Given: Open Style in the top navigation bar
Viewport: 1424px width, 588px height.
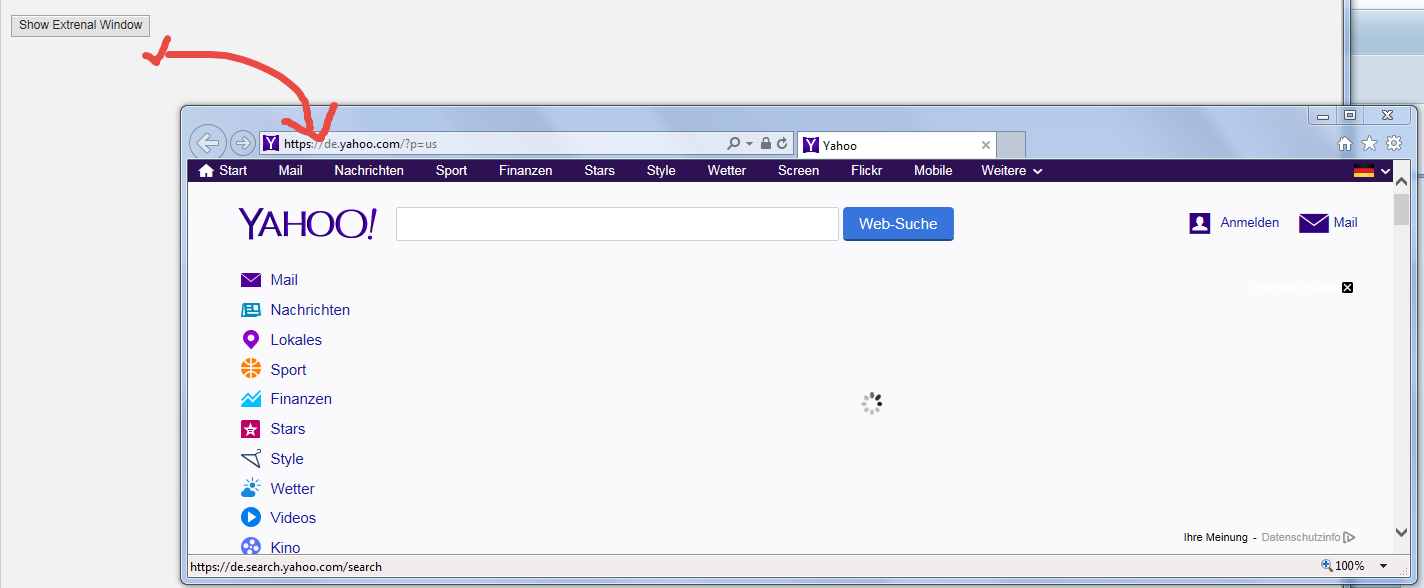Looking at the screenshot, I should [661, 170].
